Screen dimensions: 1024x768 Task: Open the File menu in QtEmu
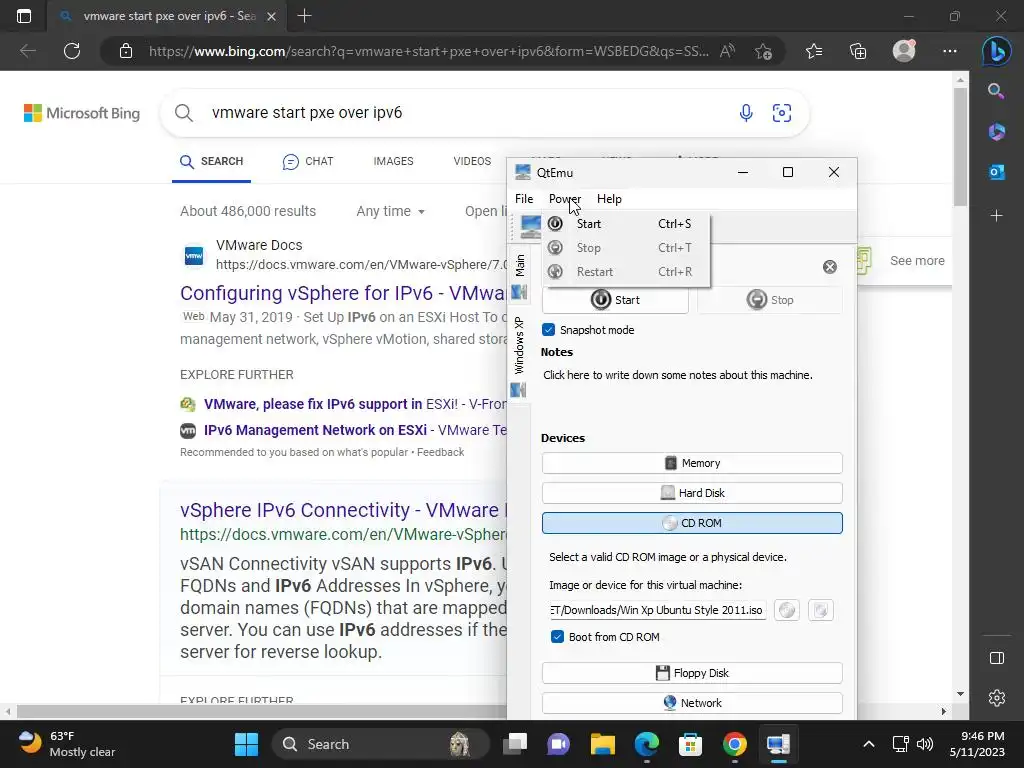click(524, 199)
